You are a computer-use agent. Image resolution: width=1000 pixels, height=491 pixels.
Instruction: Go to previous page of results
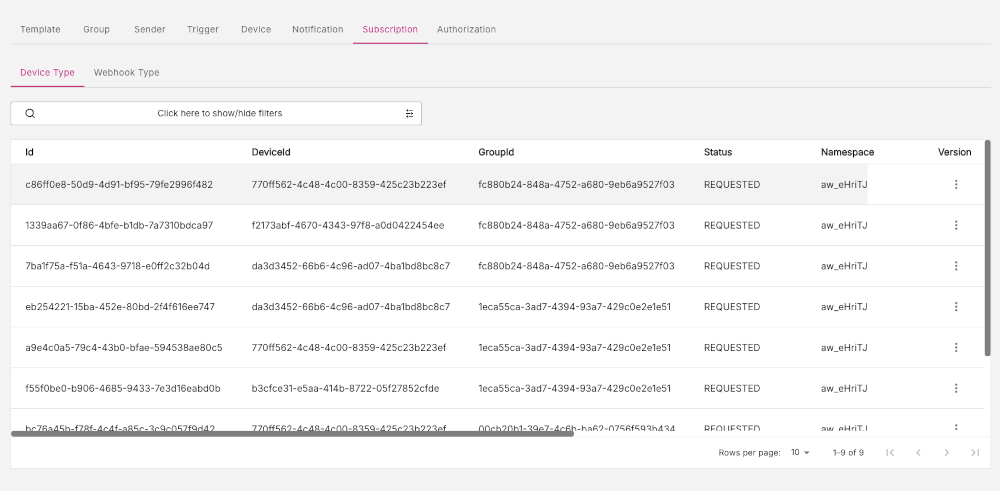tap(918, 453)
